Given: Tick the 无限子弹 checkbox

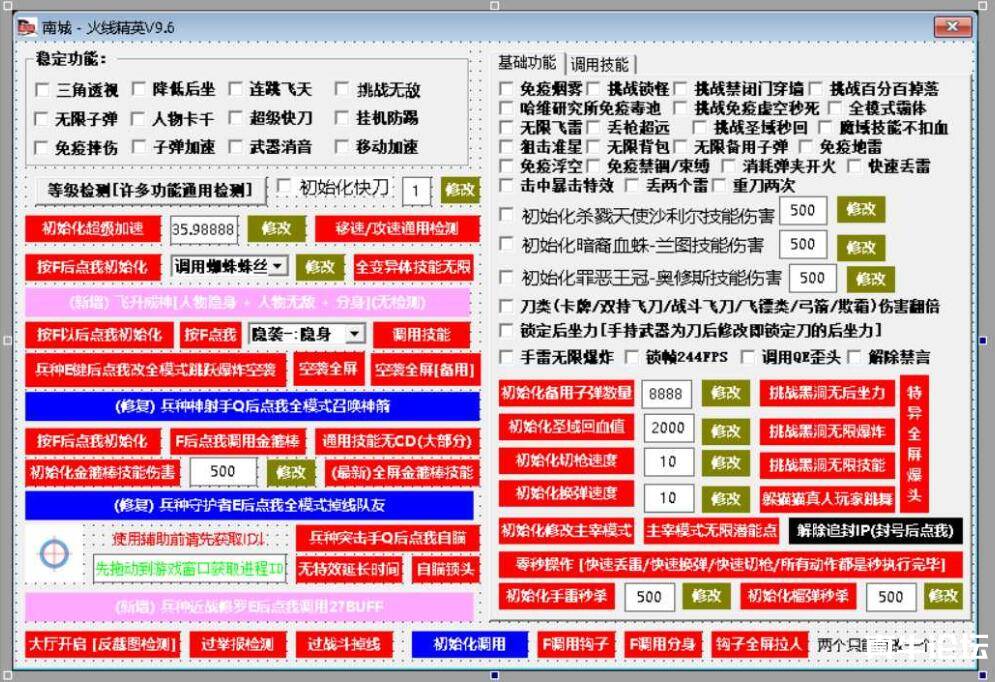Looking at the screenshot, I should coord(42,119).
